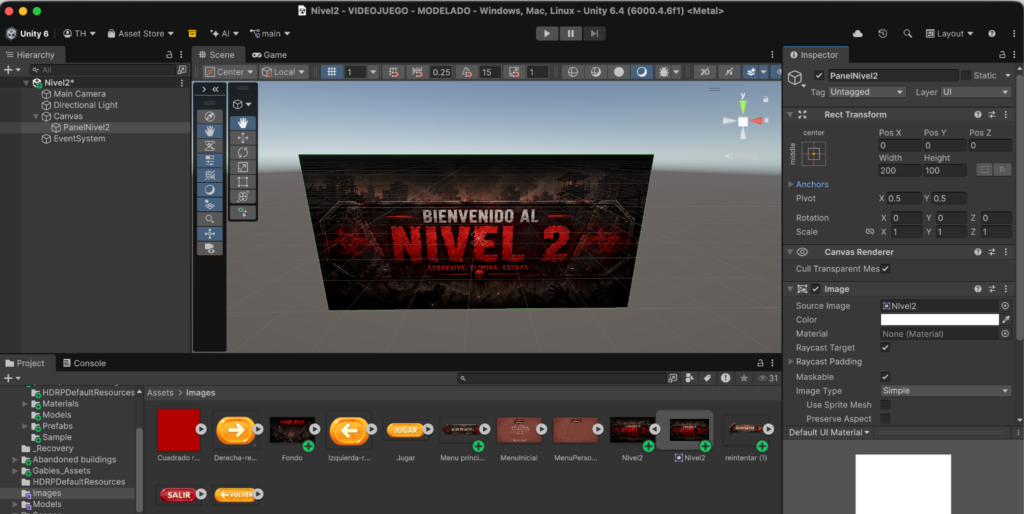This screenshot has width=1024, height=514.
Task: Open Unity Cloud icon in top toolbar
Action: coord(857,33)
